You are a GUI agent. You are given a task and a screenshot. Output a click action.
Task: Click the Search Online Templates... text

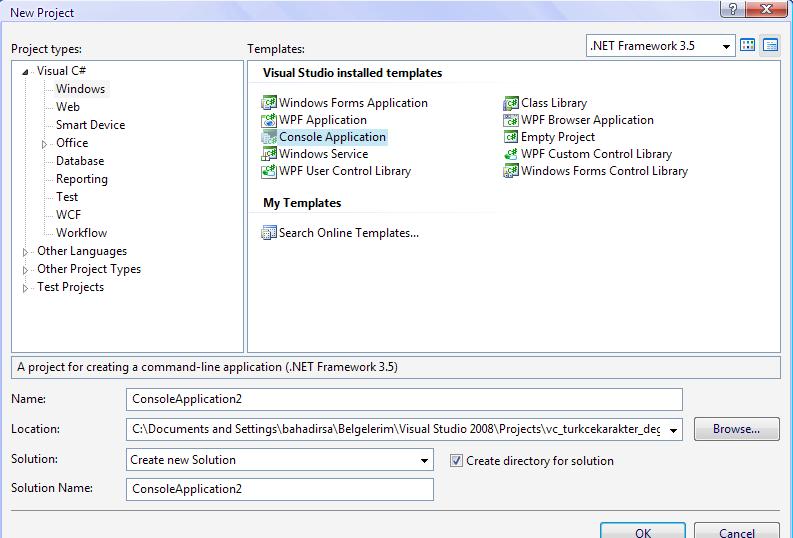(x=349, y=233)
